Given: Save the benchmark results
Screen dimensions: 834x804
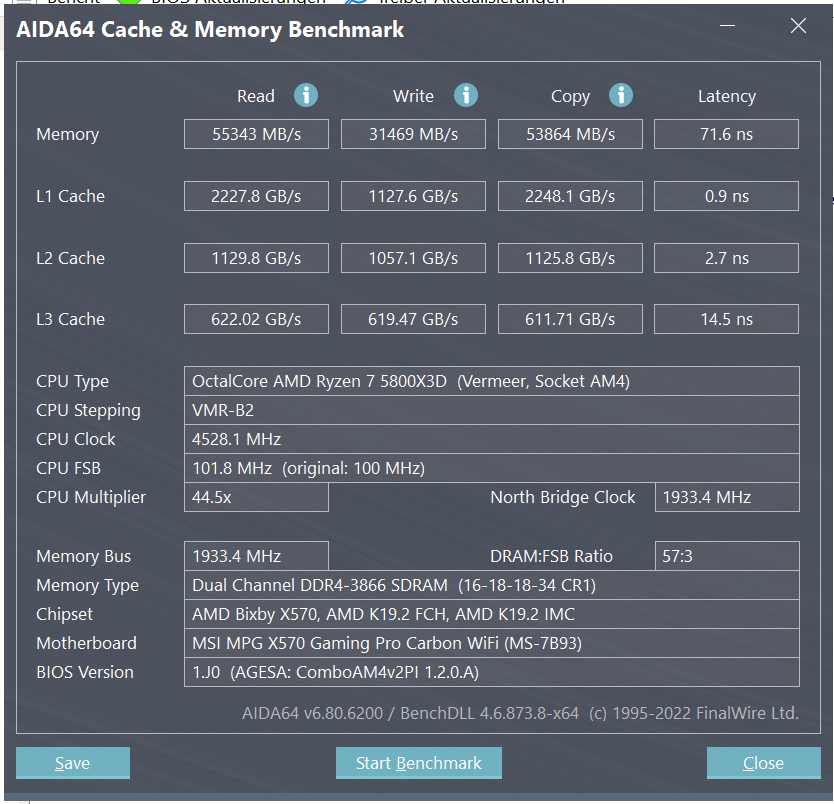Looking at the screenshot, I should (73, 763).
